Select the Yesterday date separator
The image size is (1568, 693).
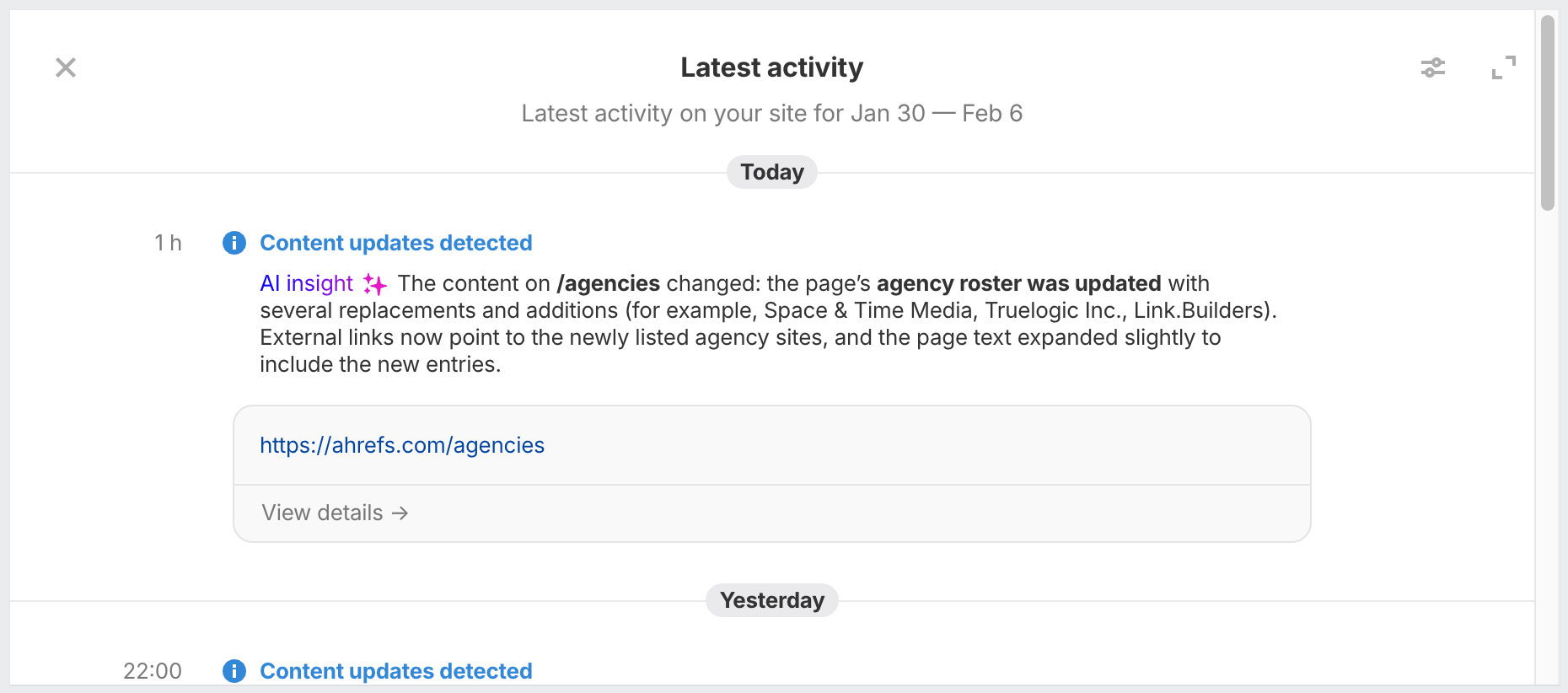point(772,600)
